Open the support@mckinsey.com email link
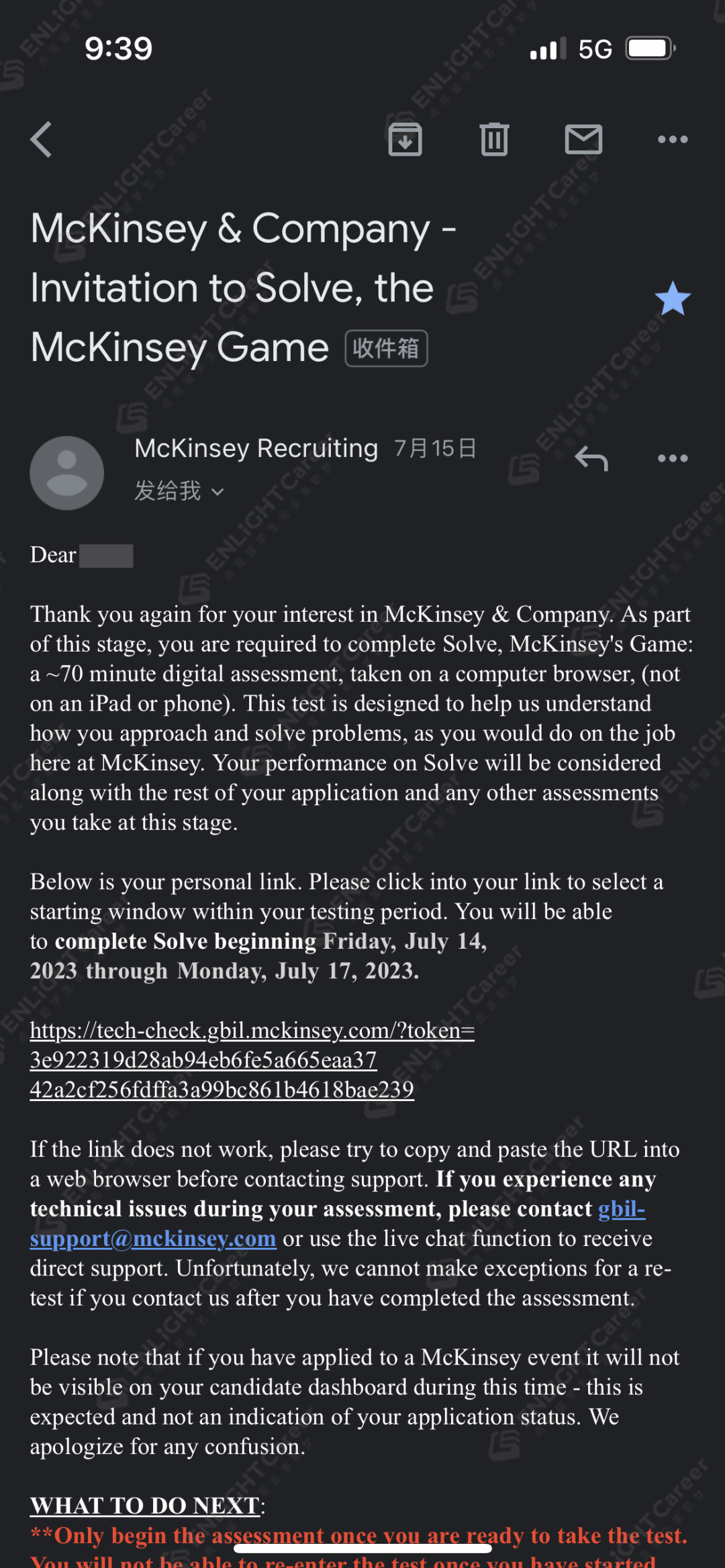The width and height of the screenshot is (725, 1568). pyautogui.click(x=338, y=1223)
